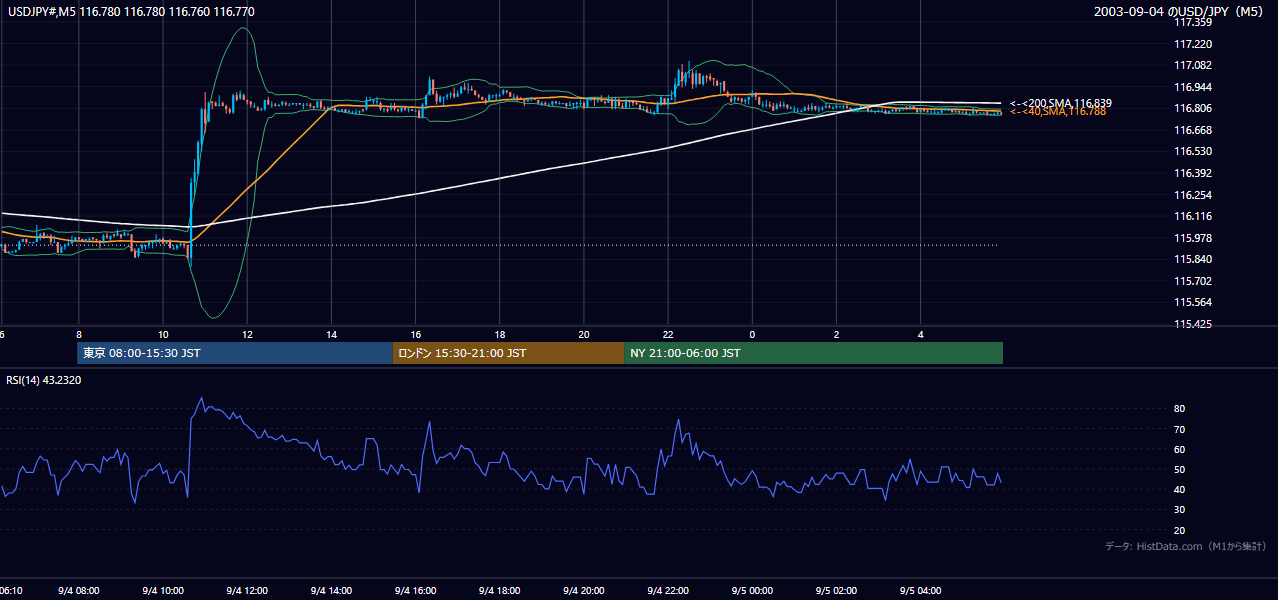
Task: Select the 200 SMA 116.839 label
Action: (1060, 103)
